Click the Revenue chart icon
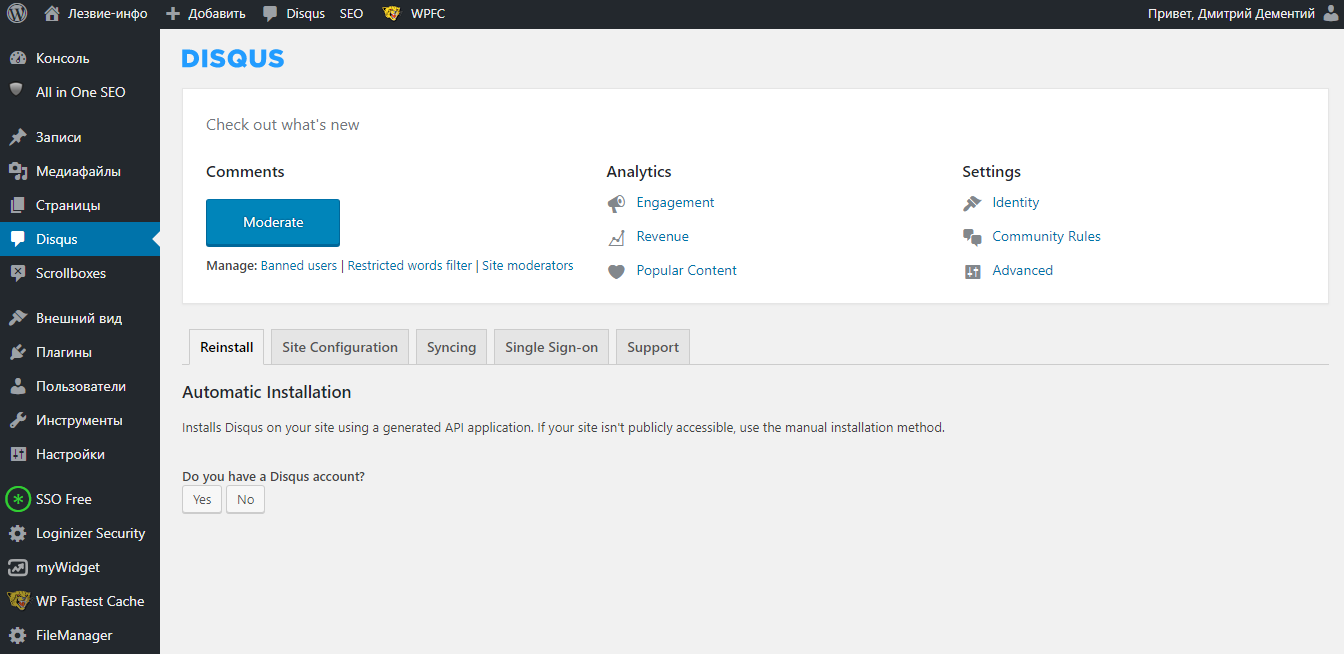The height and width of the screenshot is (654, 1344). click(617, 237)
